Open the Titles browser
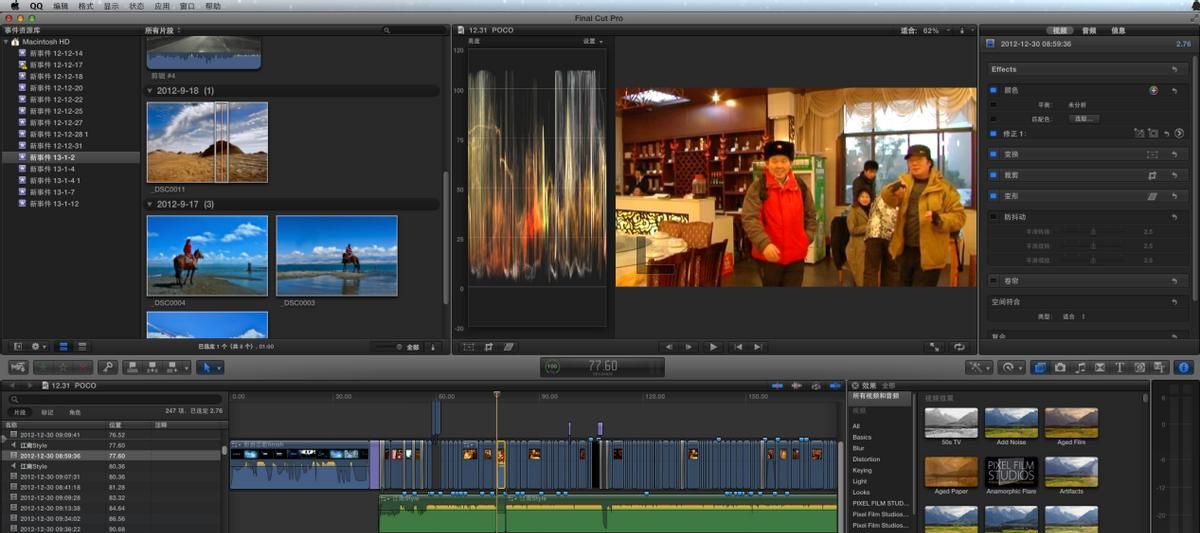The height and width of the screenshot is (533, 1200). click(x=1120, y=367)
